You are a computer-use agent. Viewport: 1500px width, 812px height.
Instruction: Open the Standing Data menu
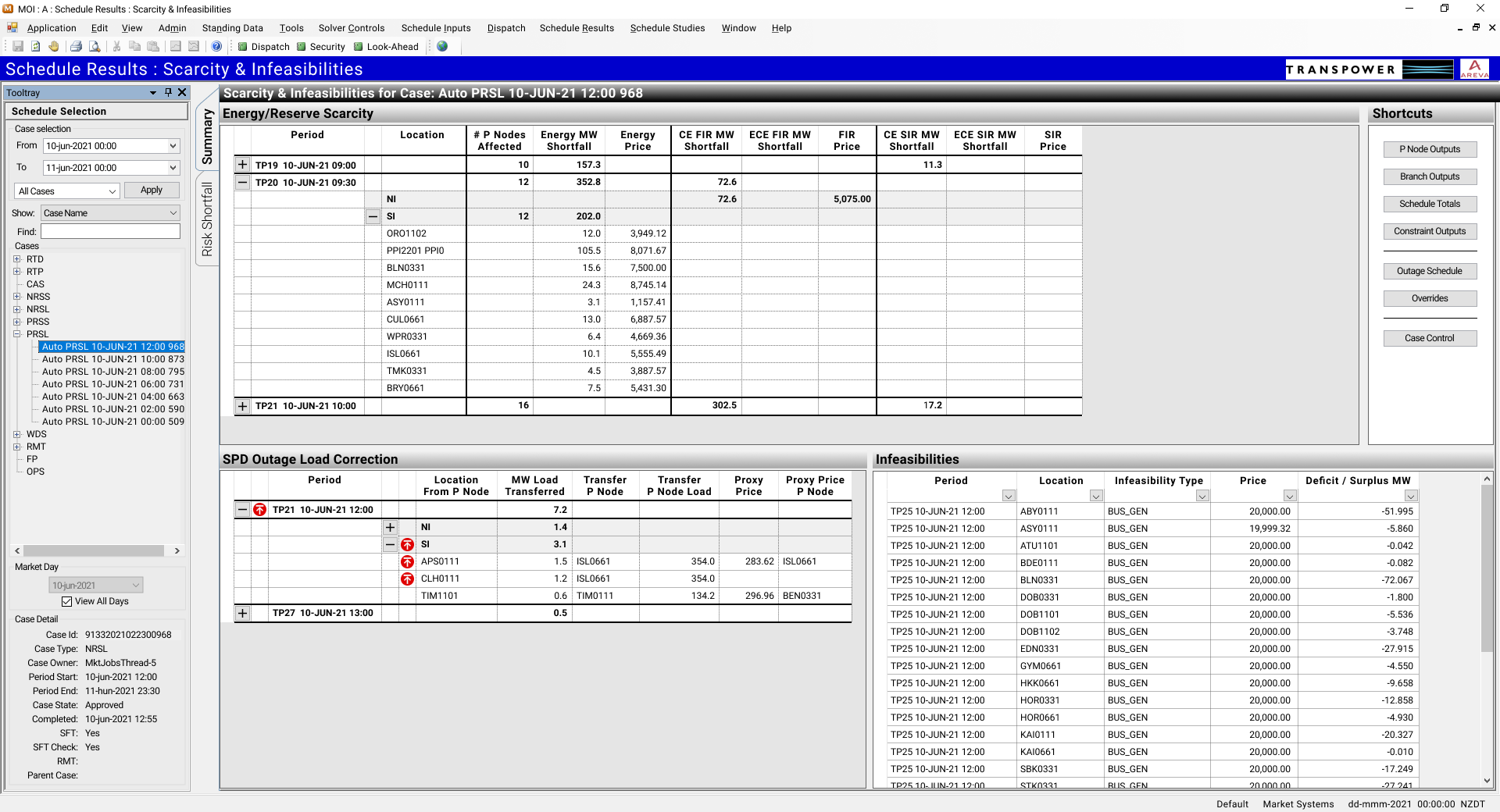pos(233,28)
